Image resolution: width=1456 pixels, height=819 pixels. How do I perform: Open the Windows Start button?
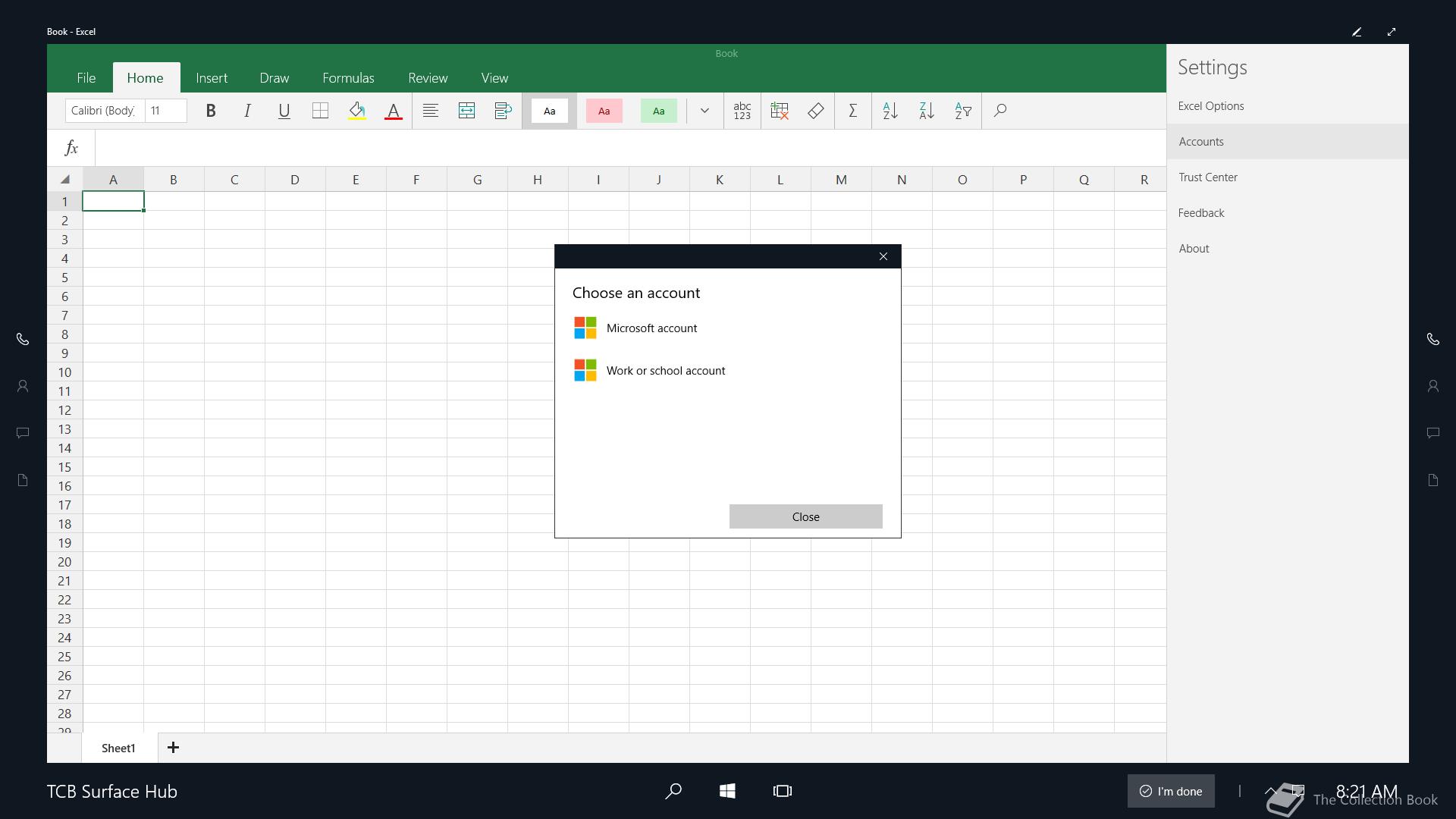(x=727, y=791)
